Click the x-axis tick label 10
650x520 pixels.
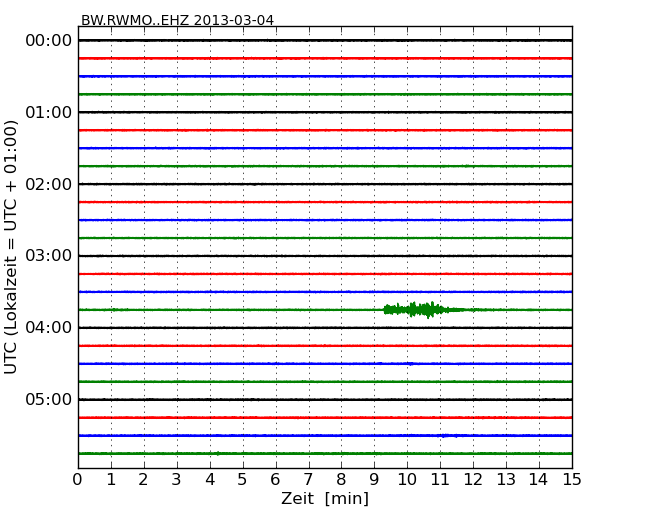tap(407, 480)
